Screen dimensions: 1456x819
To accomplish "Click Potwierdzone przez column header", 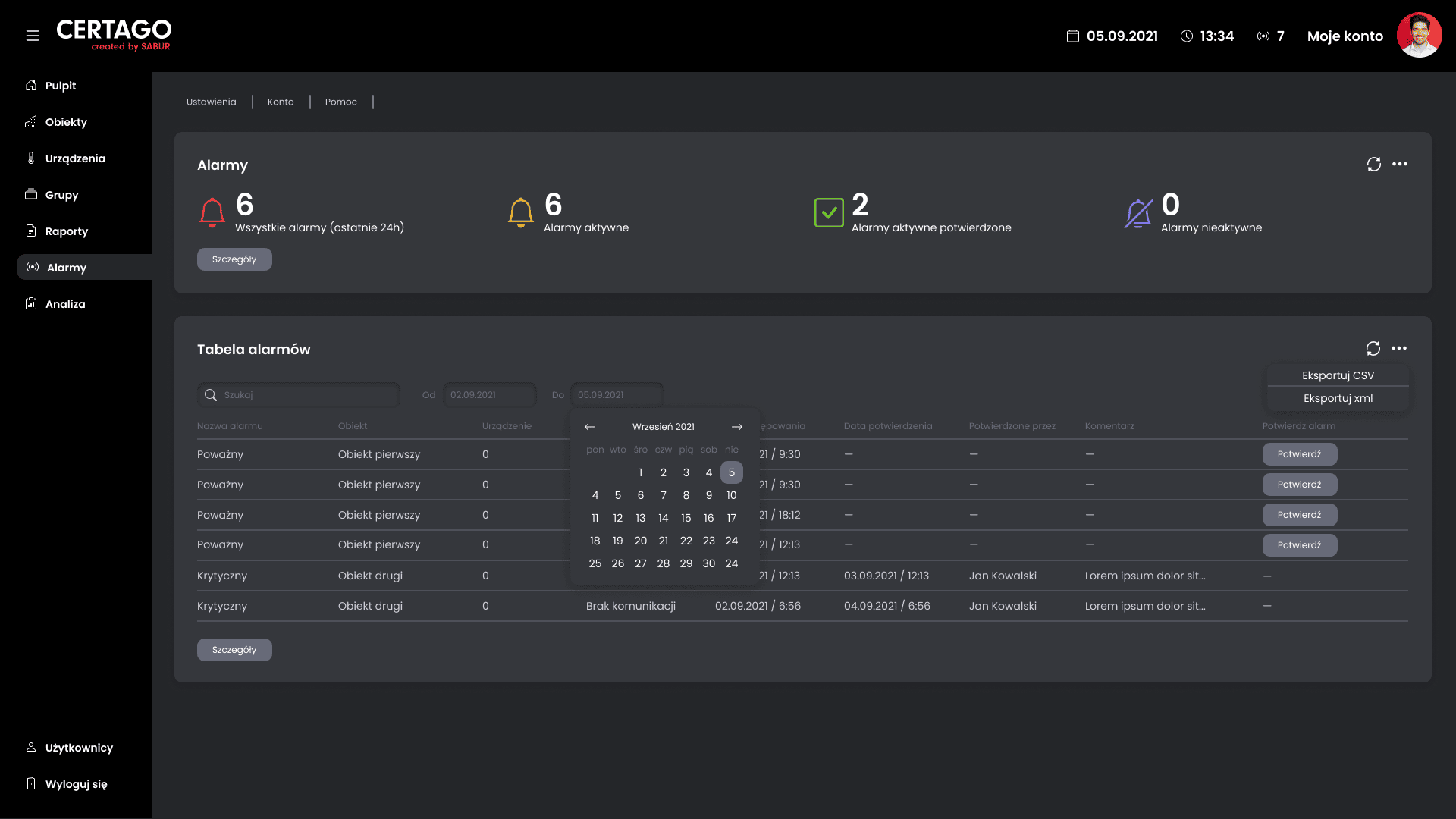I will tap(1012, 426).
